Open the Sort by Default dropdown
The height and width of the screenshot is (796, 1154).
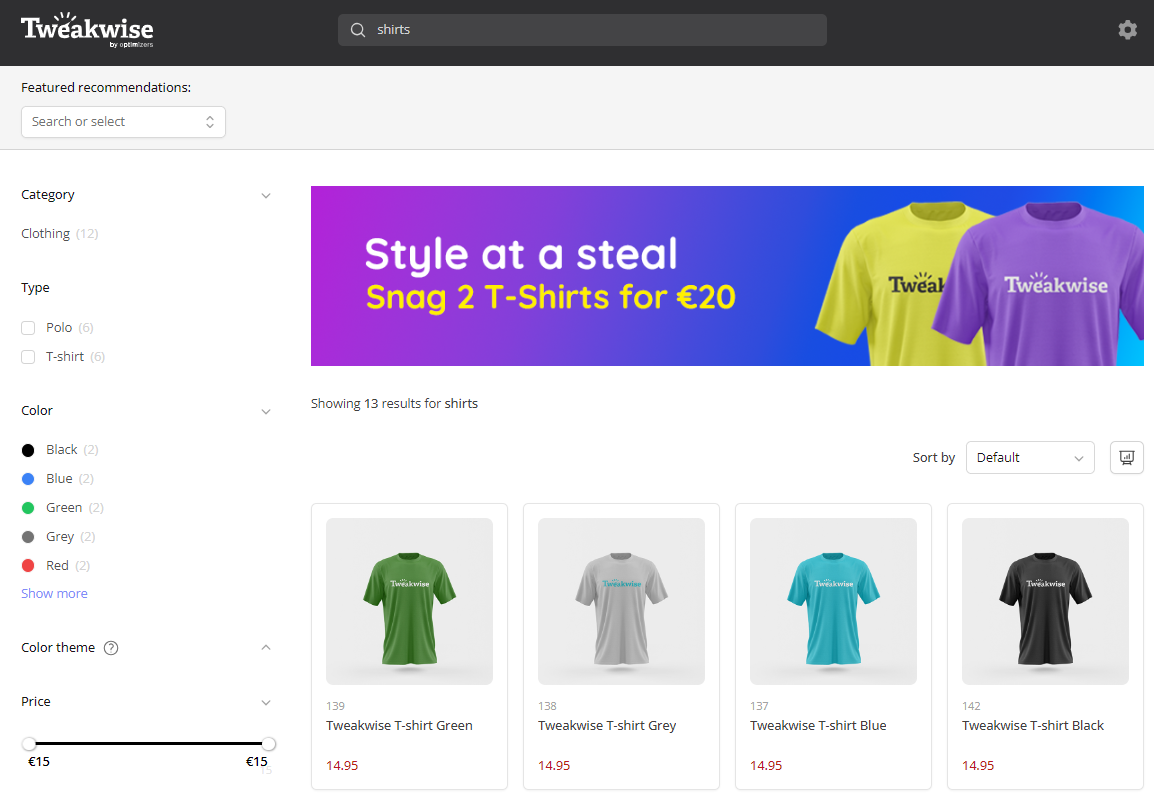coord(1030,458)
